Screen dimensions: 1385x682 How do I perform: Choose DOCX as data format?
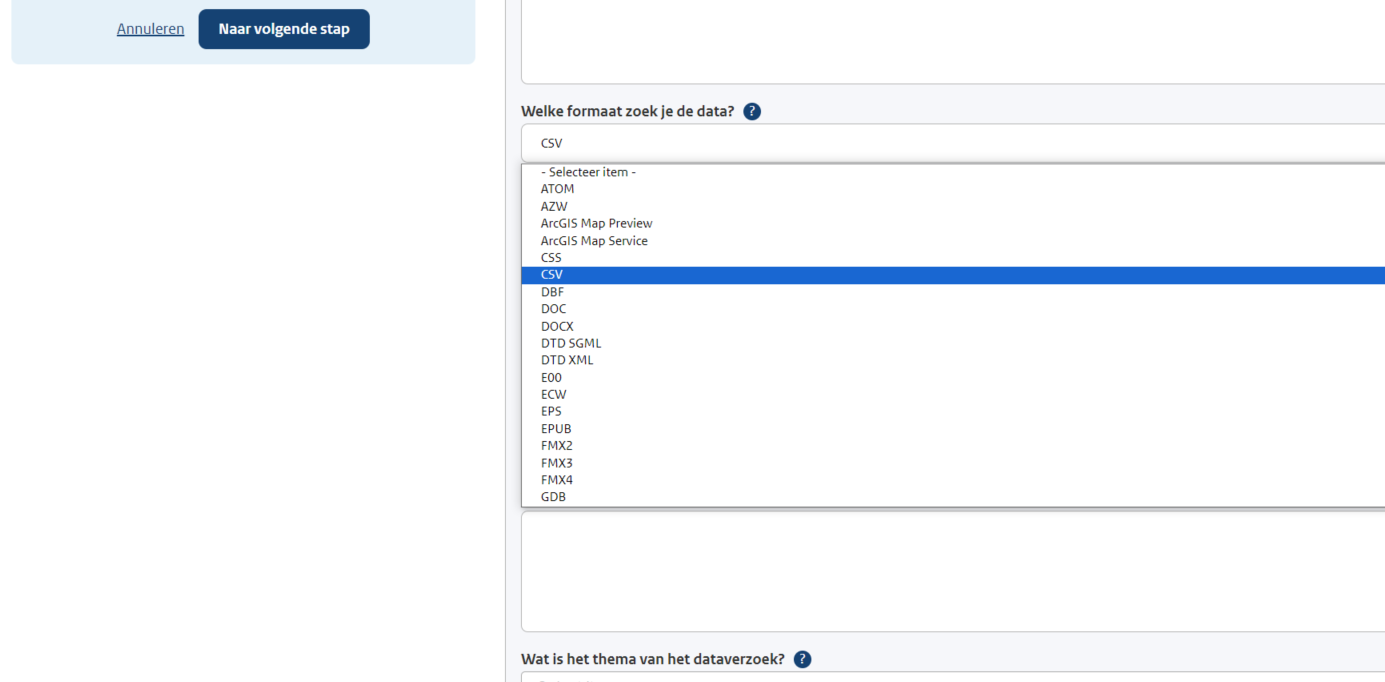[x=557, y=326]
